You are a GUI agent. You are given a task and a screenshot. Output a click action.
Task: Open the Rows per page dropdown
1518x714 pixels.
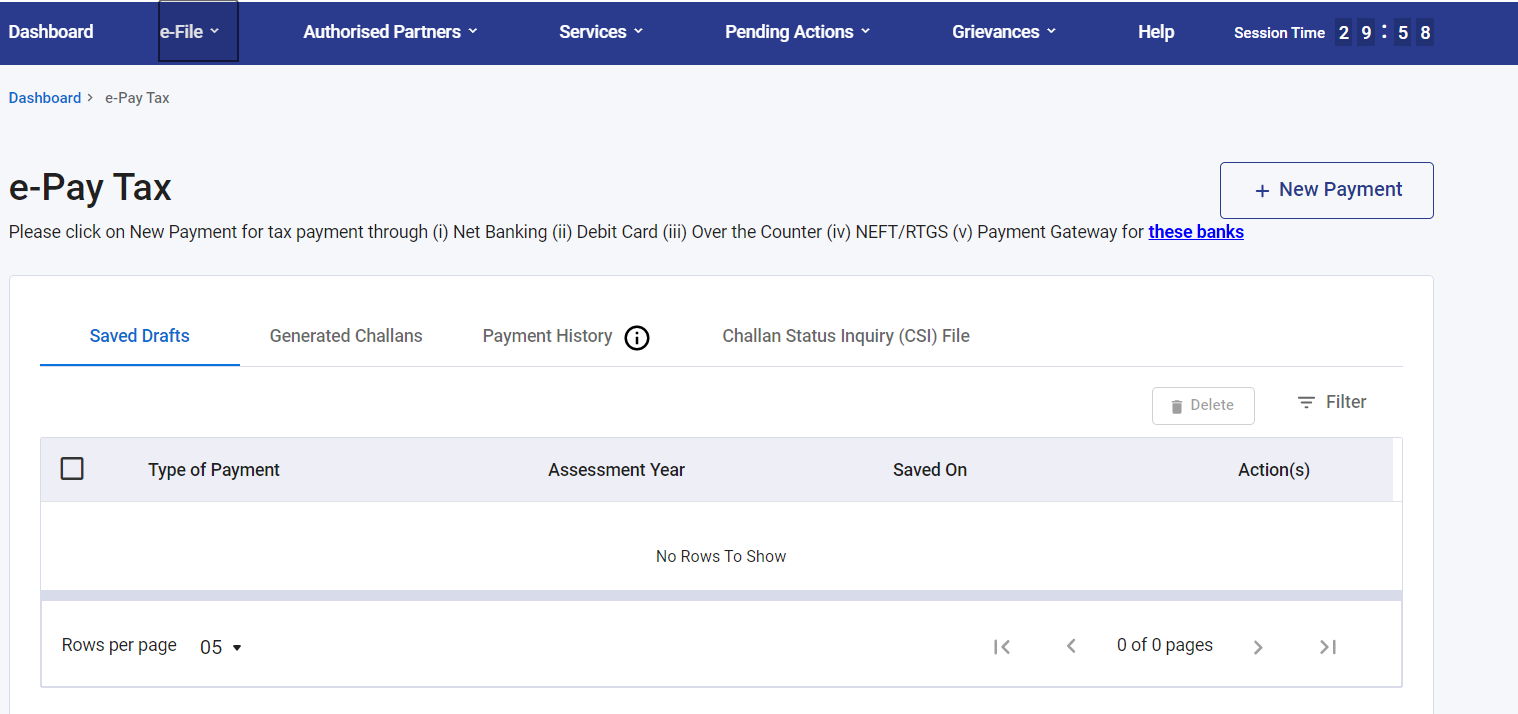tap(221, 647)
